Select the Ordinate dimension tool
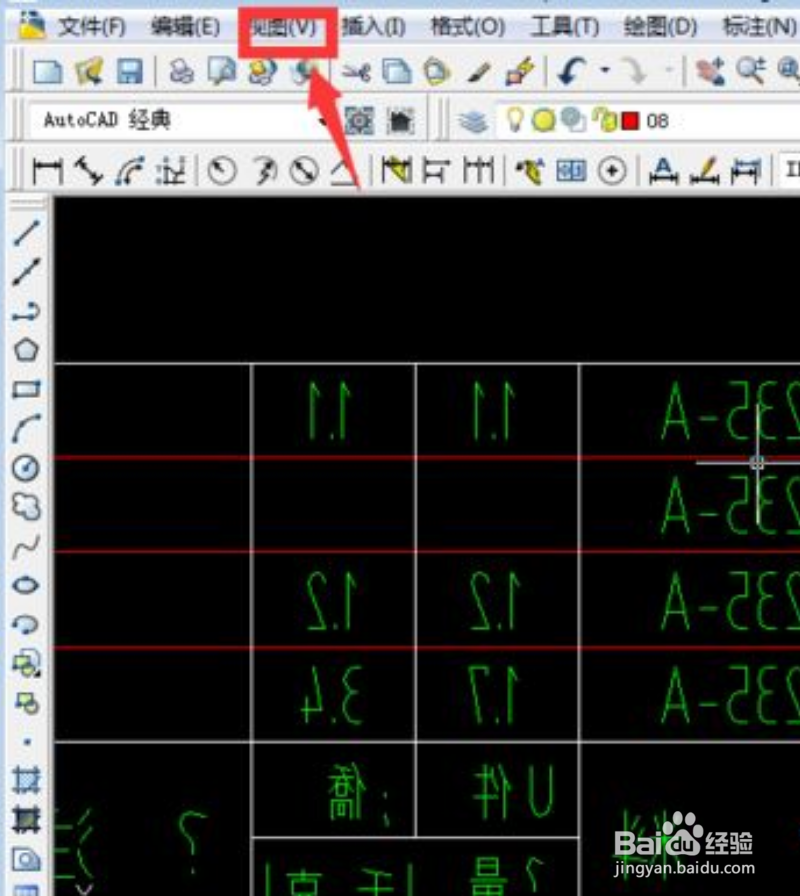Screen dimensions: 800x896 click(x=171, y=171)
